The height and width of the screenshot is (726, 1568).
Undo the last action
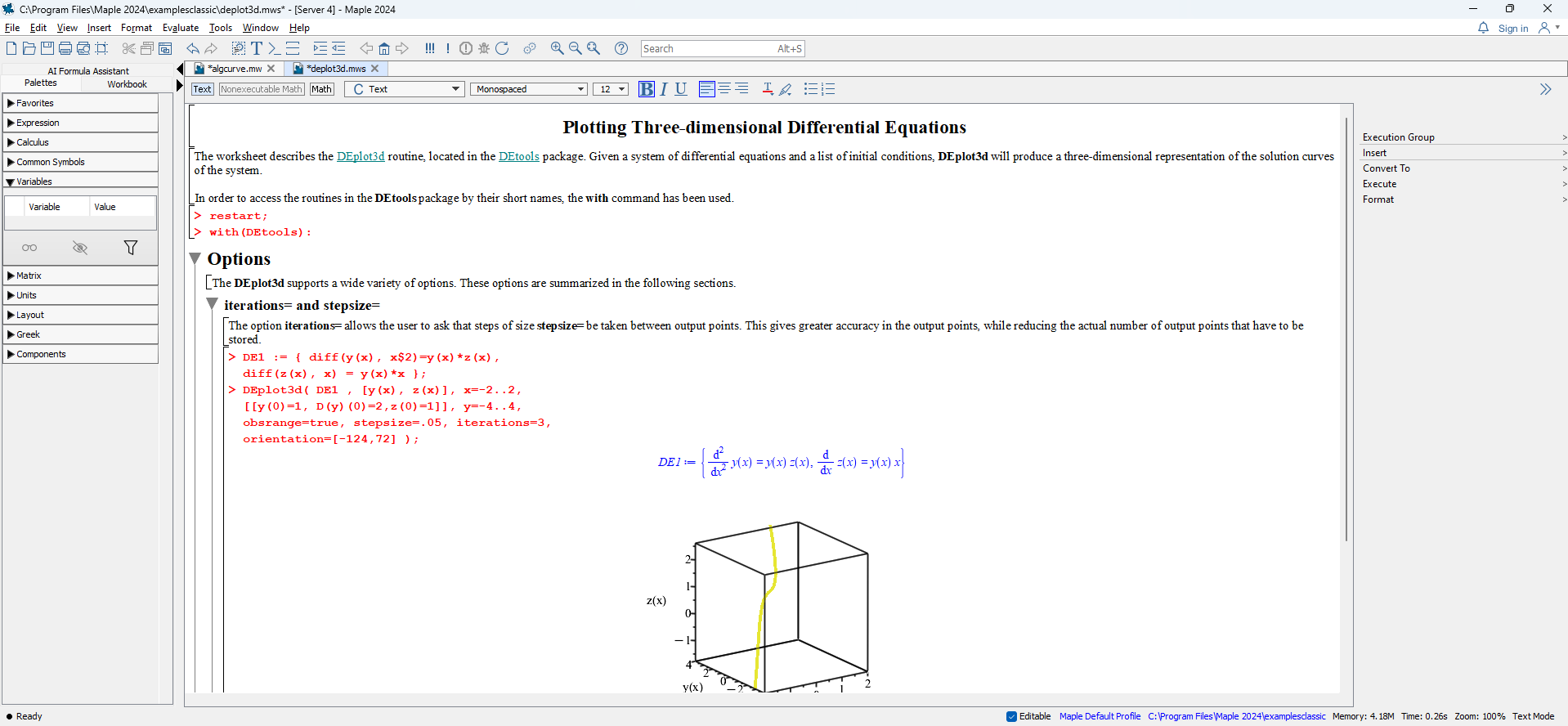pyautogui.click(x=193, y=48)
